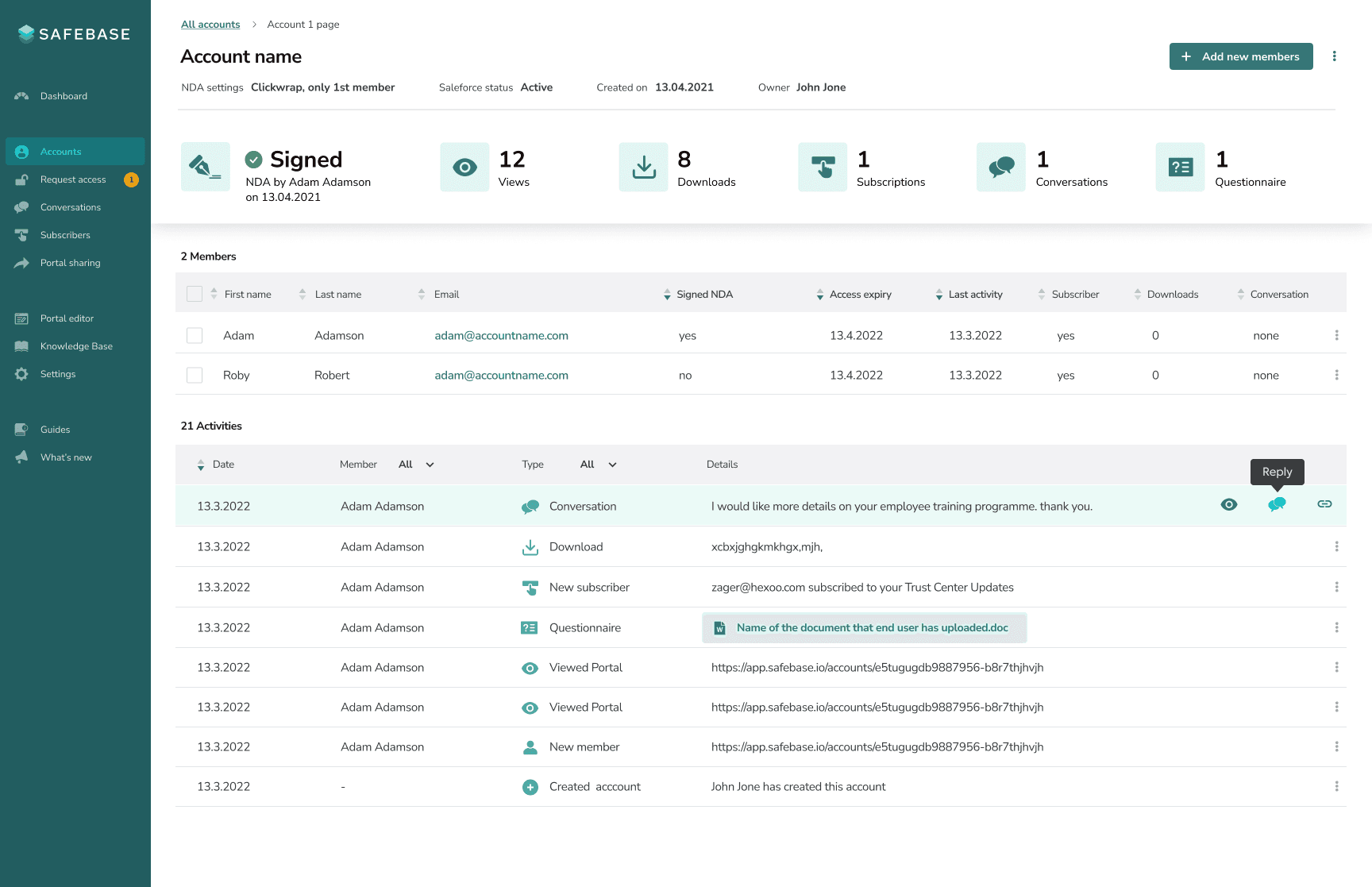Click the Conversations stat icon

point(1001,167)
